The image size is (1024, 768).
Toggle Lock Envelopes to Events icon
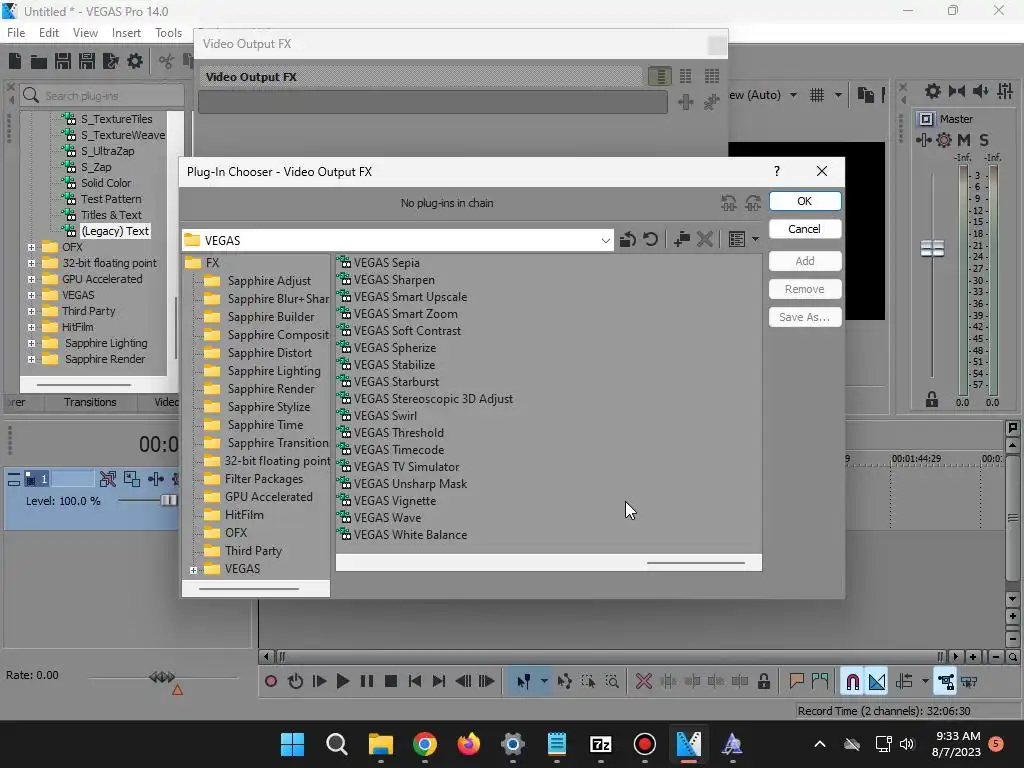pos(945,682)
